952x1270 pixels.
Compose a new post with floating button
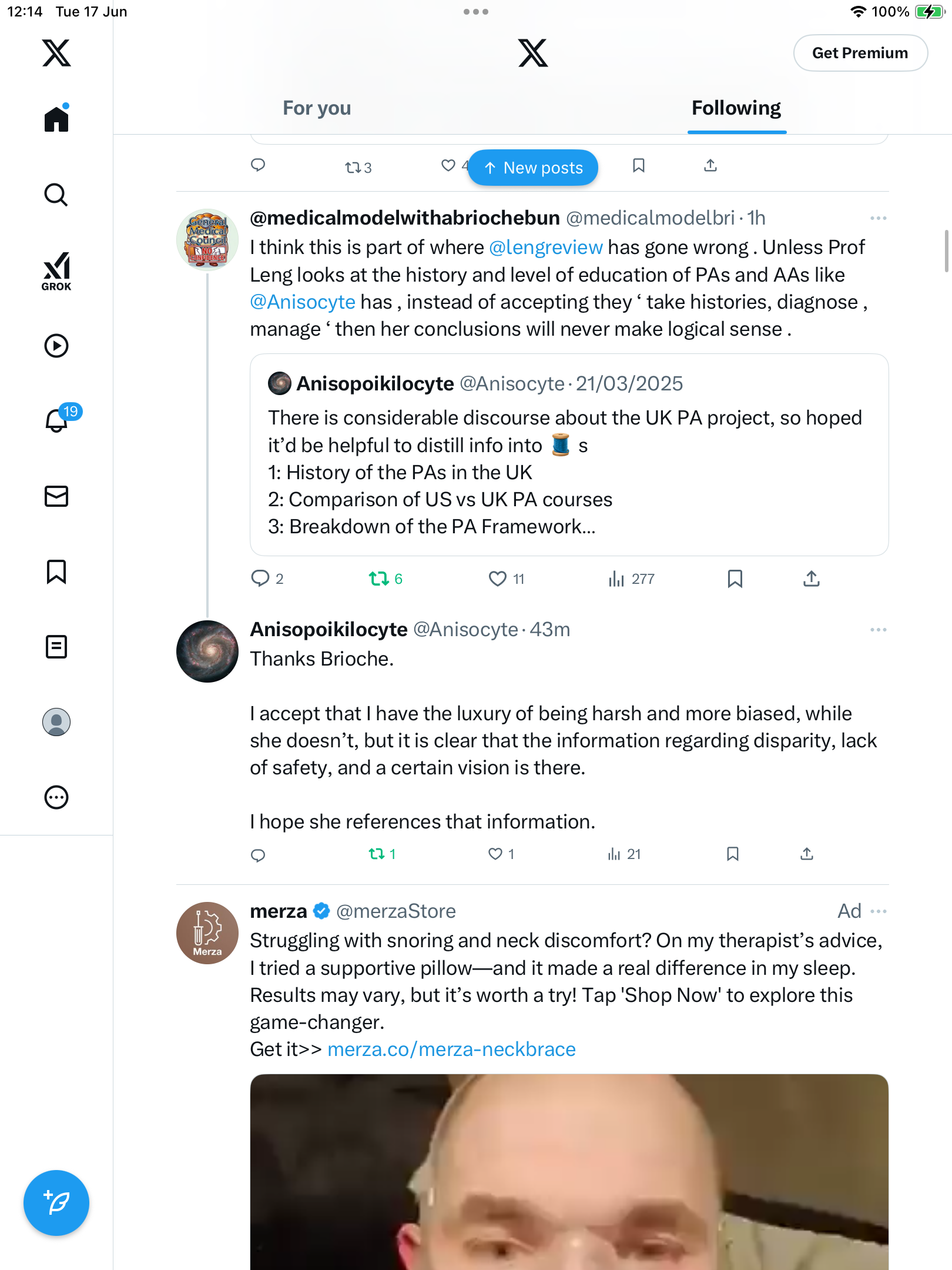[56, 1203]
